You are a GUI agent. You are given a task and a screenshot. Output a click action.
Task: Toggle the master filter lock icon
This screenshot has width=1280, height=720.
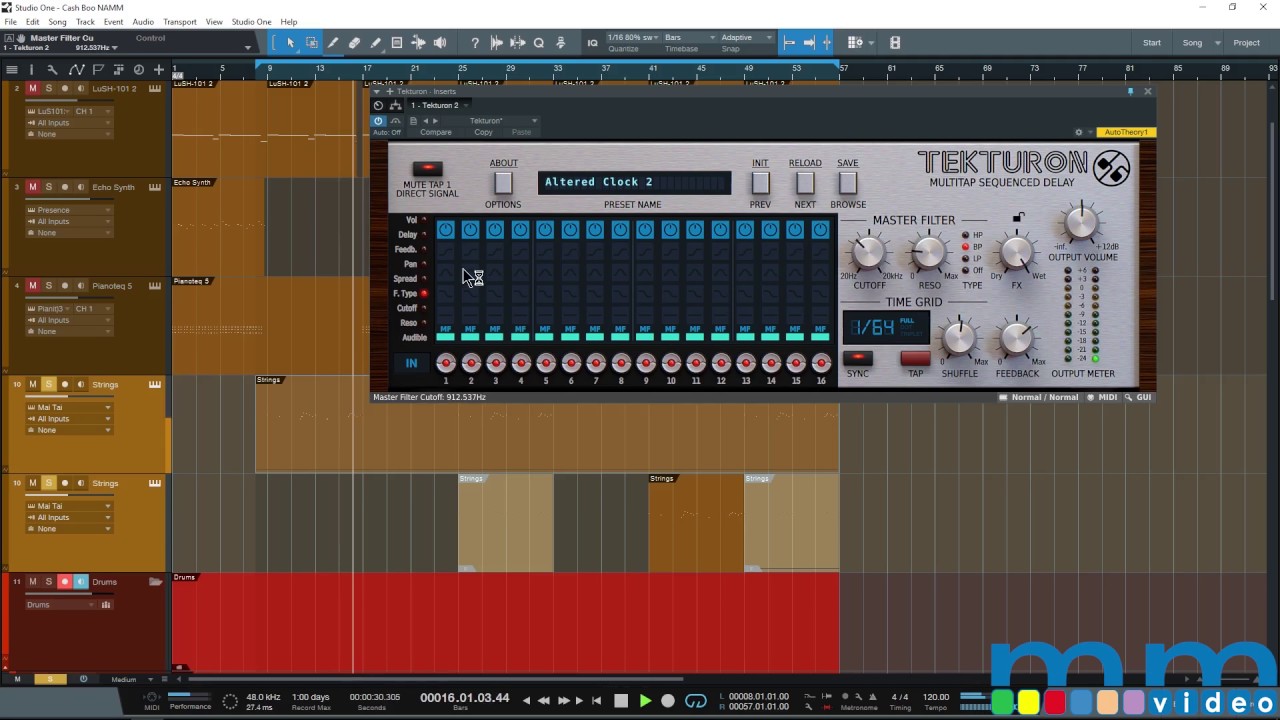pyautogui.click(x=1018, y=217)
